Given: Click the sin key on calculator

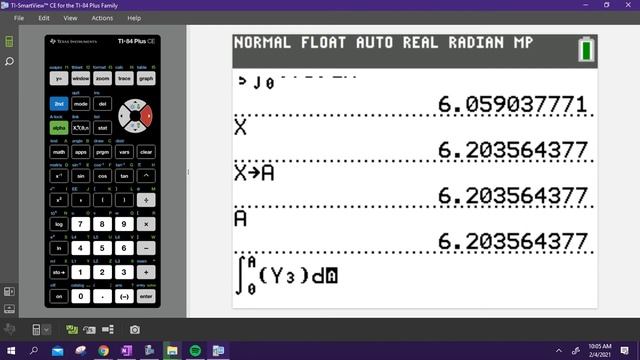Looking at the screenshot, I should coord(81,176).
